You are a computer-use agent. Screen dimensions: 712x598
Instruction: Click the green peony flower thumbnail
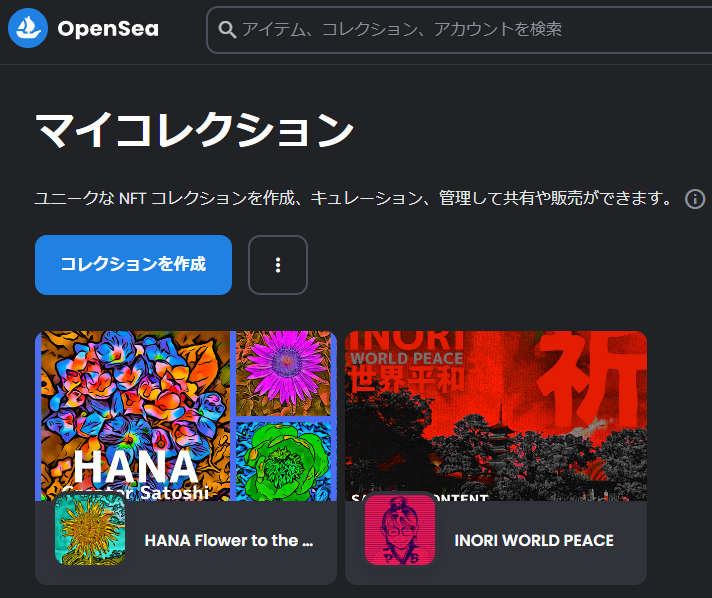283,461
